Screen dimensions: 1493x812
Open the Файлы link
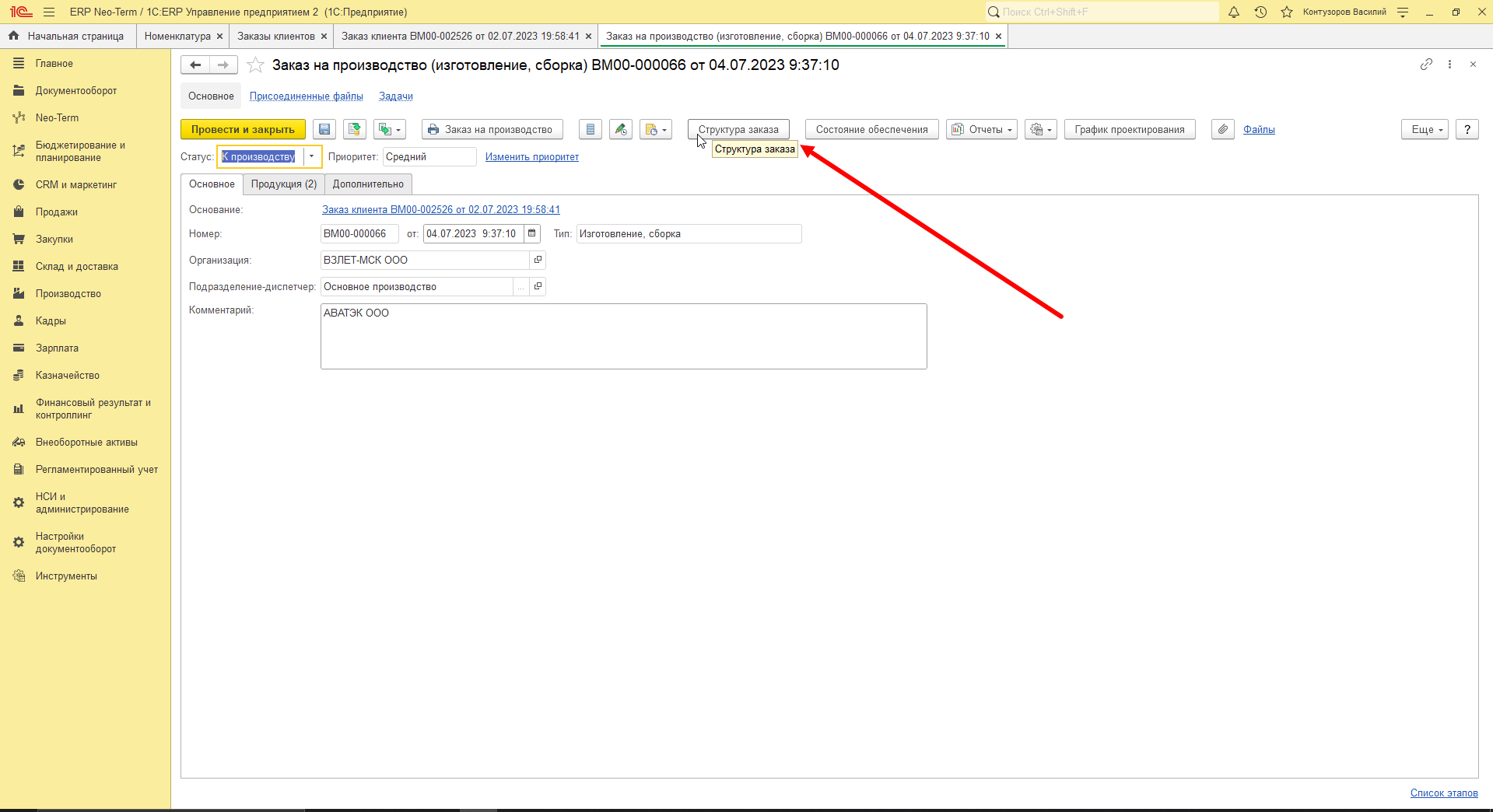1259,130
